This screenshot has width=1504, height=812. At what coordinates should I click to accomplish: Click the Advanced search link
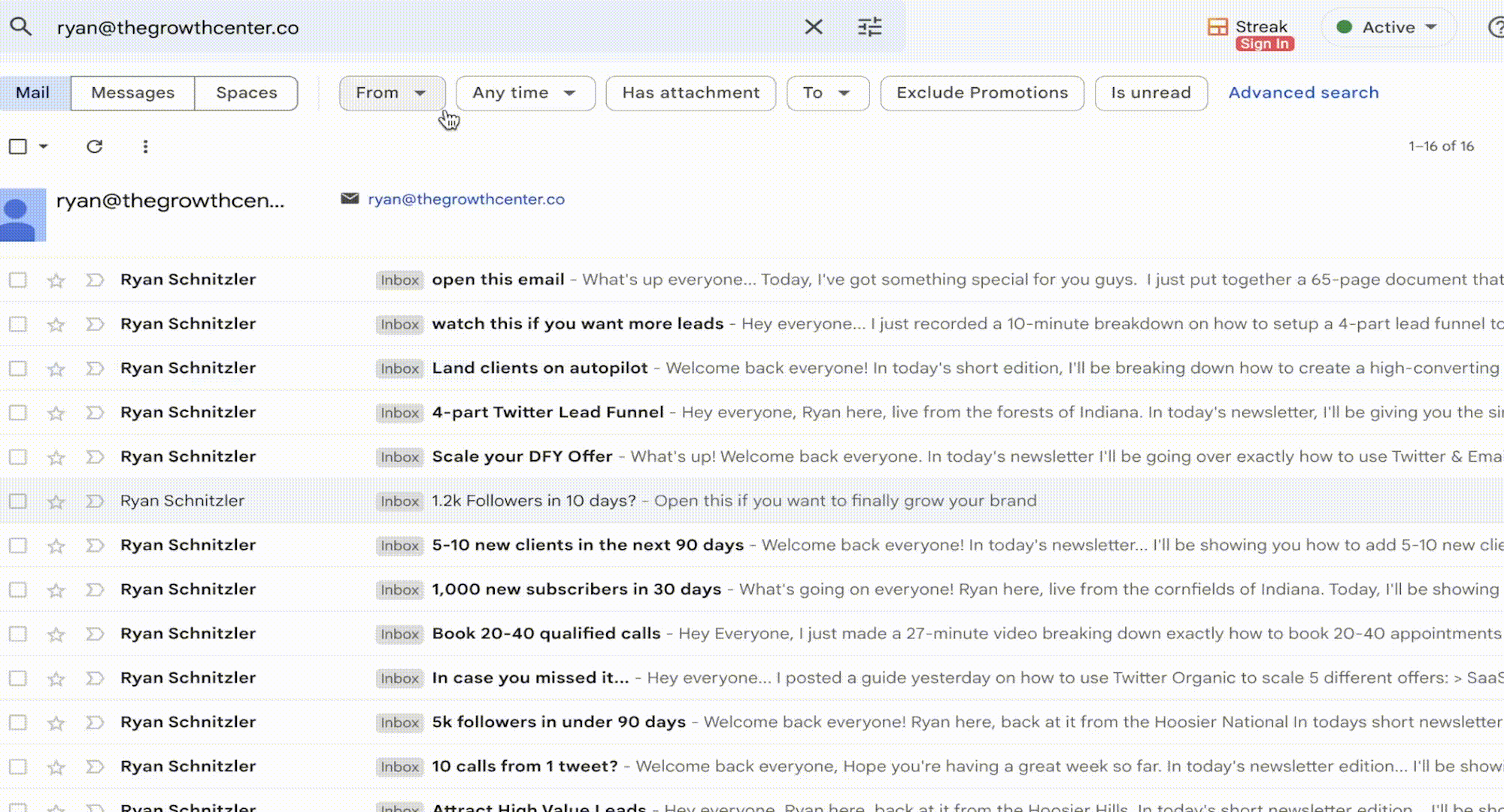(x=1303, y=92)
